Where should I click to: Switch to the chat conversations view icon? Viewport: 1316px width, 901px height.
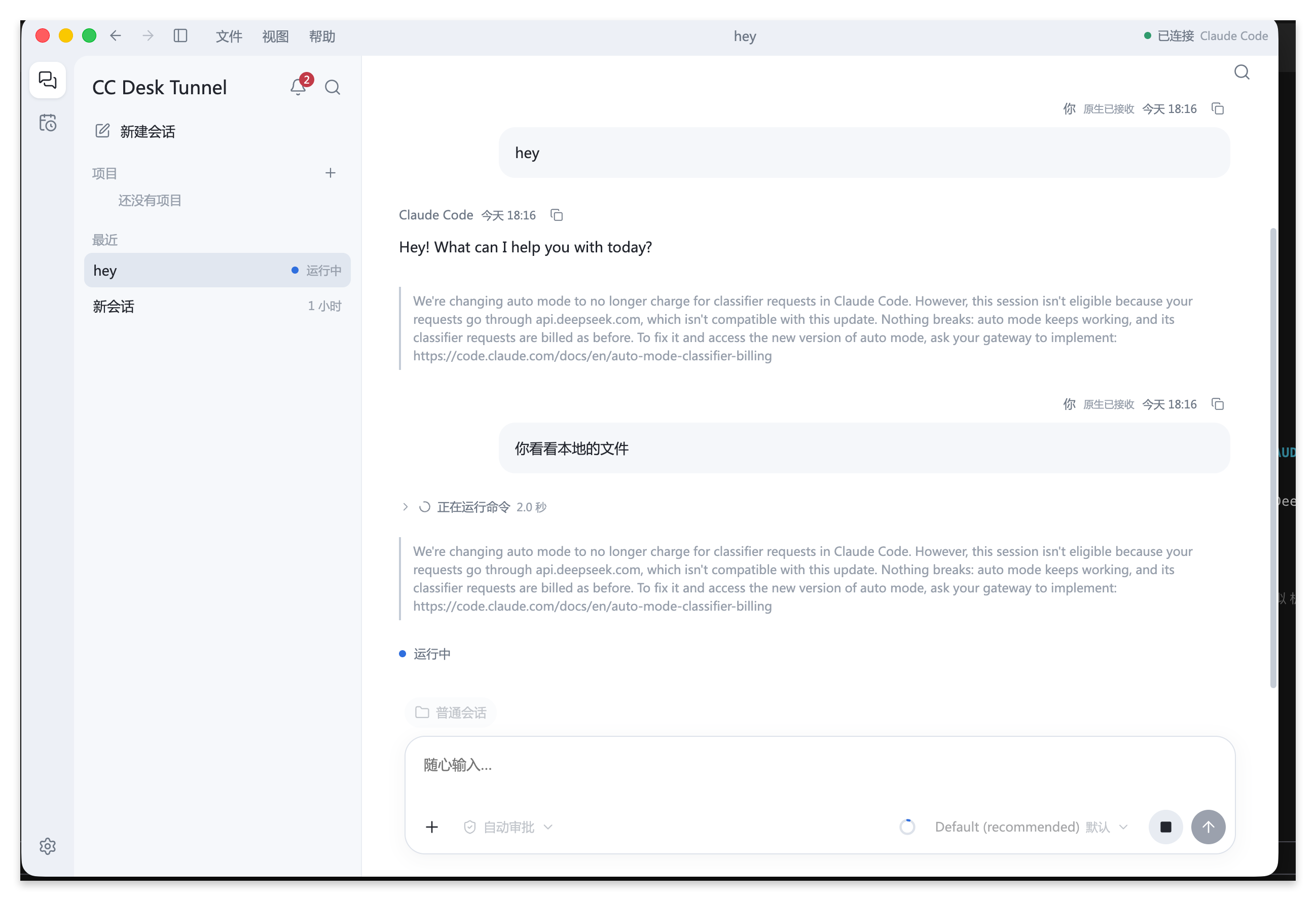tap(48, 79)
